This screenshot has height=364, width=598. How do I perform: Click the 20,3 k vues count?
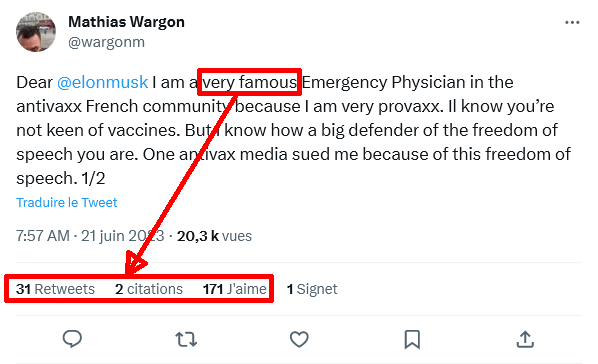pos(214,236)
